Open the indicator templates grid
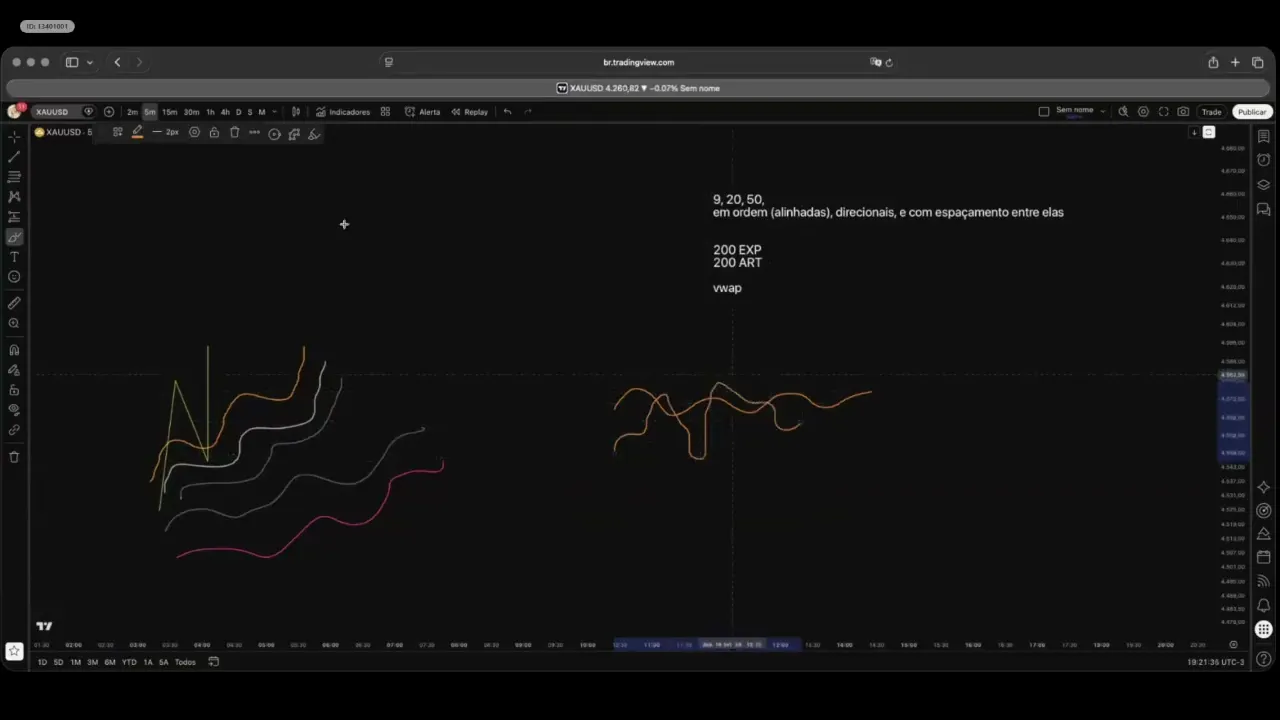This screenshot has width=1280, height=720. click(385, 112)
